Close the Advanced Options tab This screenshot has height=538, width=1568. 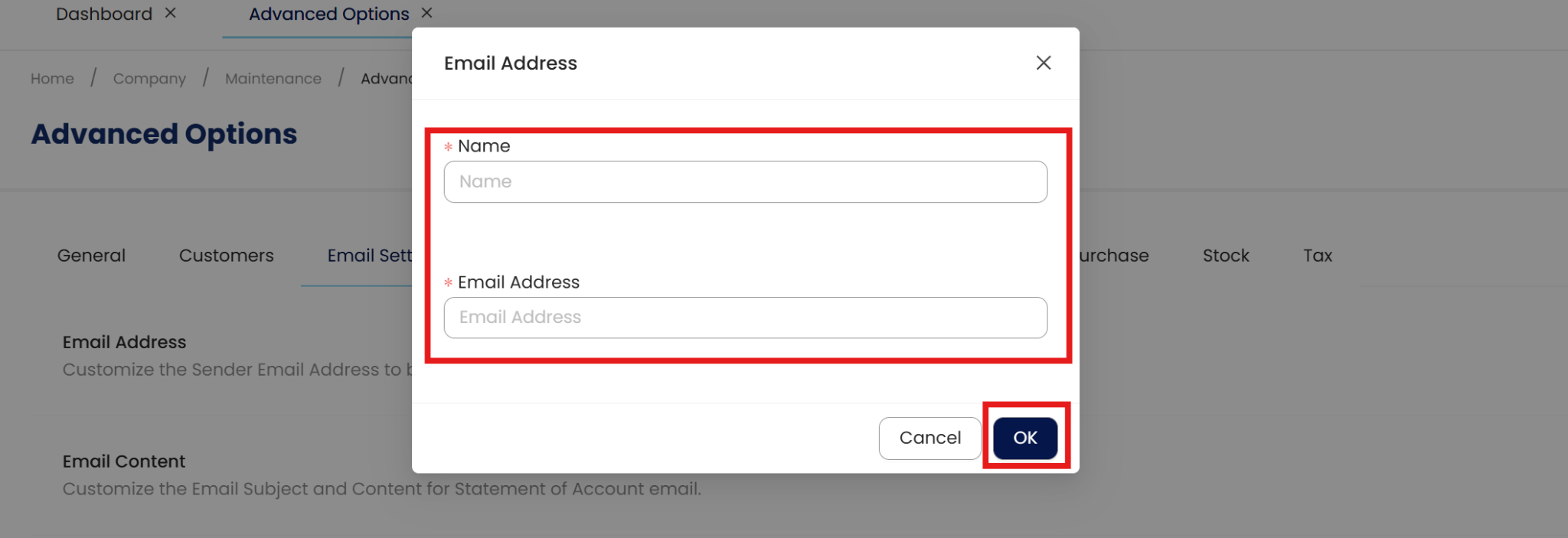pos(427,13)
